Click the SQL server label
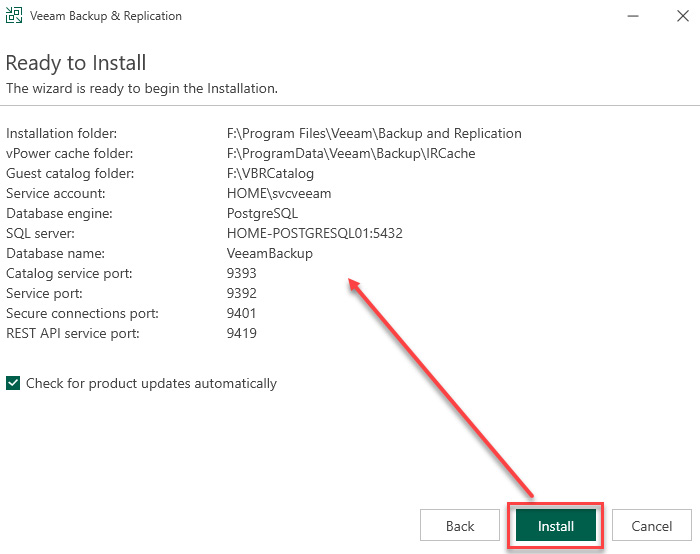700x554 pixels. coord(40,233)
